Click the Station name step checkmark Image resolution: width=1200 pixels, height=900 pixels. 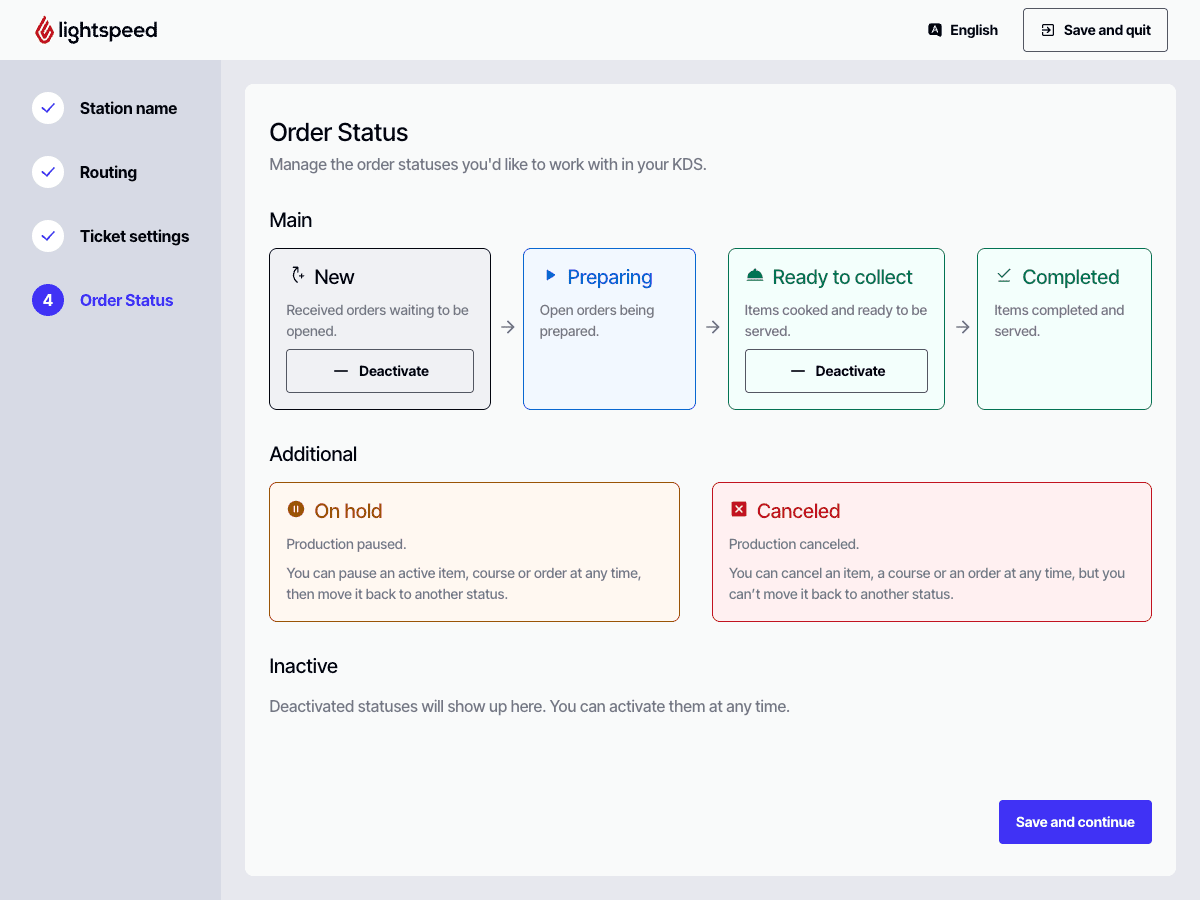[48, 108]
